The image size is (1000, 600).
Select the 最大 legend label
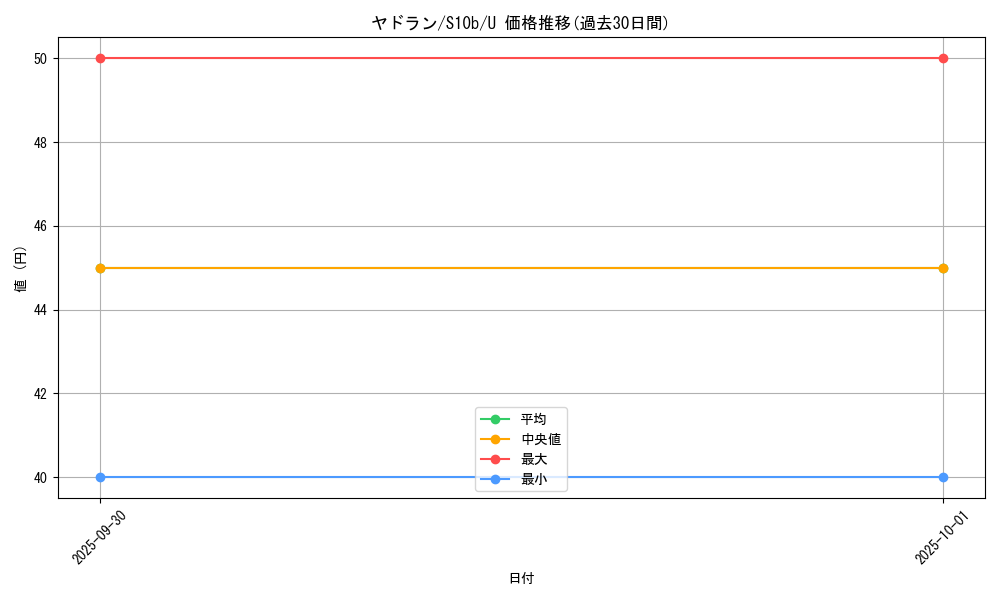(x=534, y=459)
